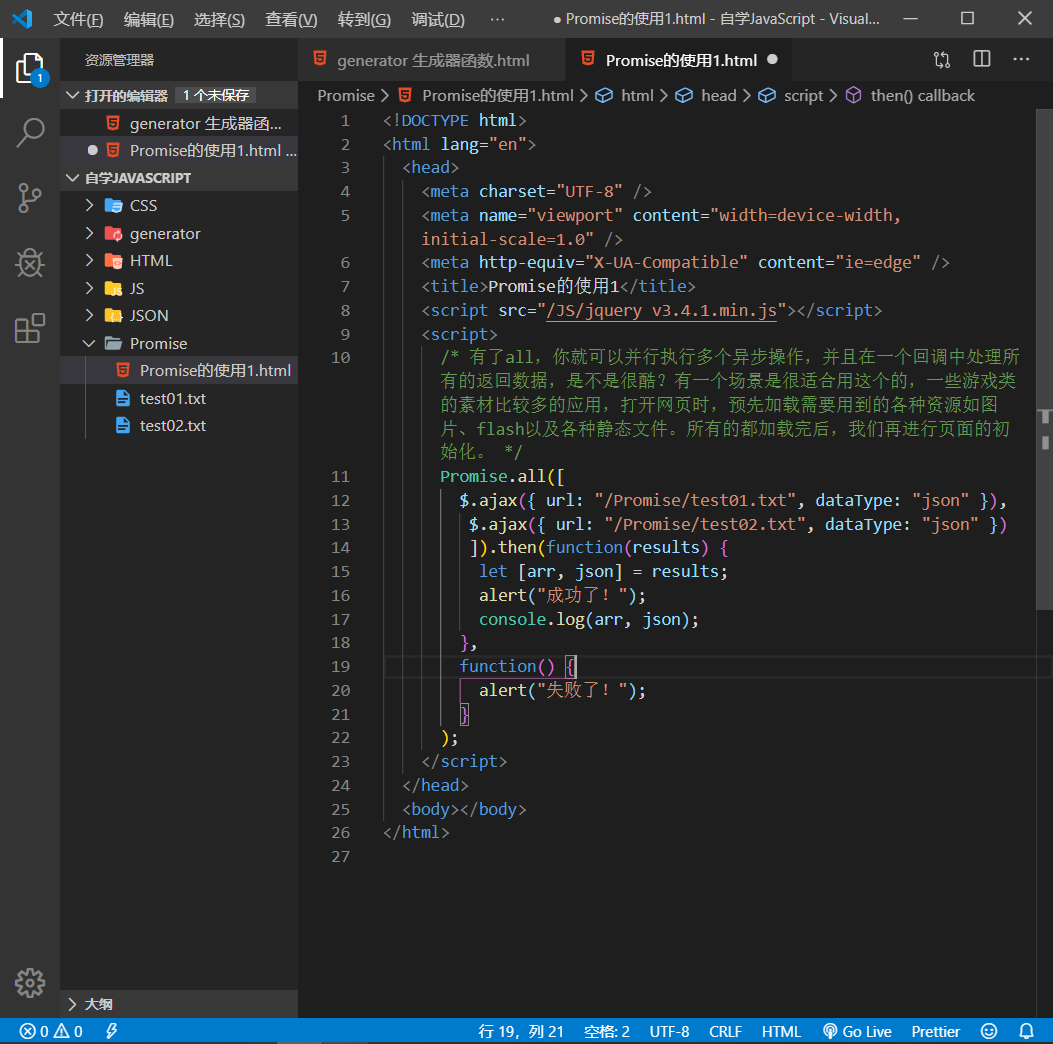Open the 查看(V) menu
Viewport: 1053px width, 1044px height.
[x=291, y=19]
